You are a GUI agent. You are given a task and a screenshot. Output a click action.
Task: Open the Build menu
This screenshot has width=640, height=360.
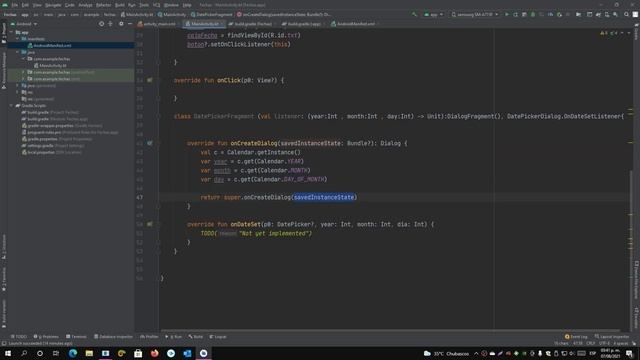(x=120, y=5)
